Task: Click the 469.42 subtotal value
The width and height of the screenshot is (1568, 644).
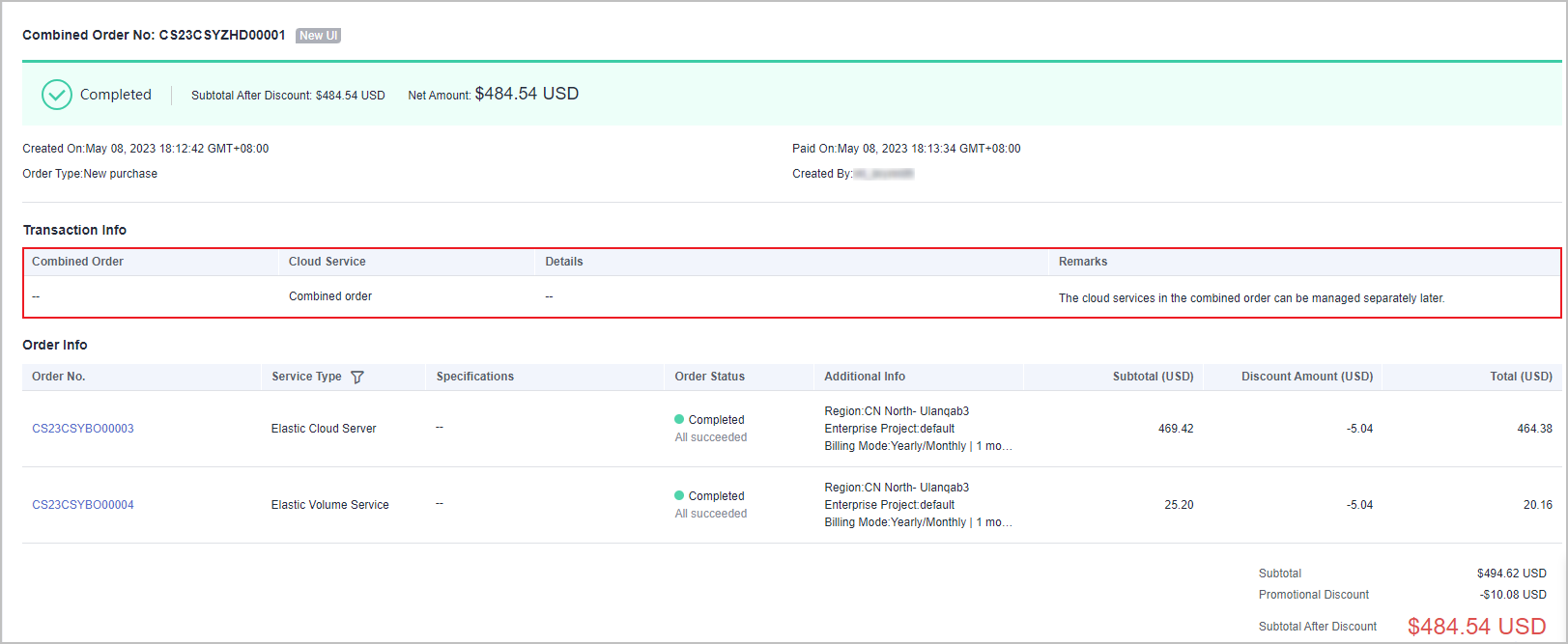Action: point(1176,429)
